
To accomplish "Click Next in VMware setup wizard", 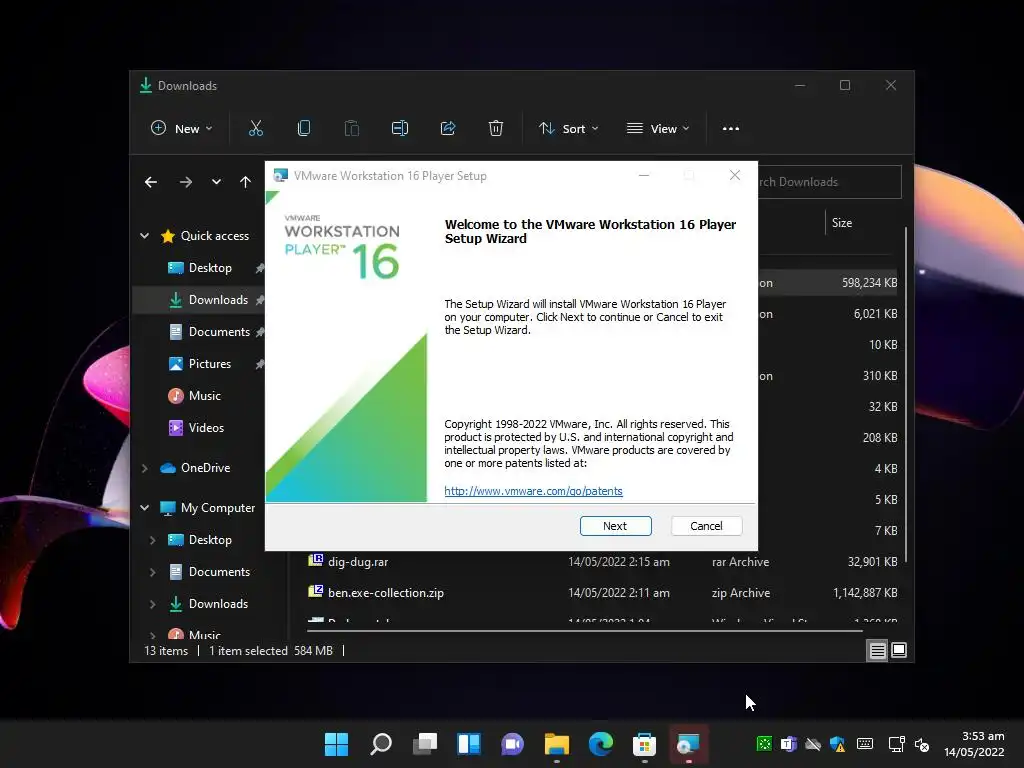I will tap(615, 526).
